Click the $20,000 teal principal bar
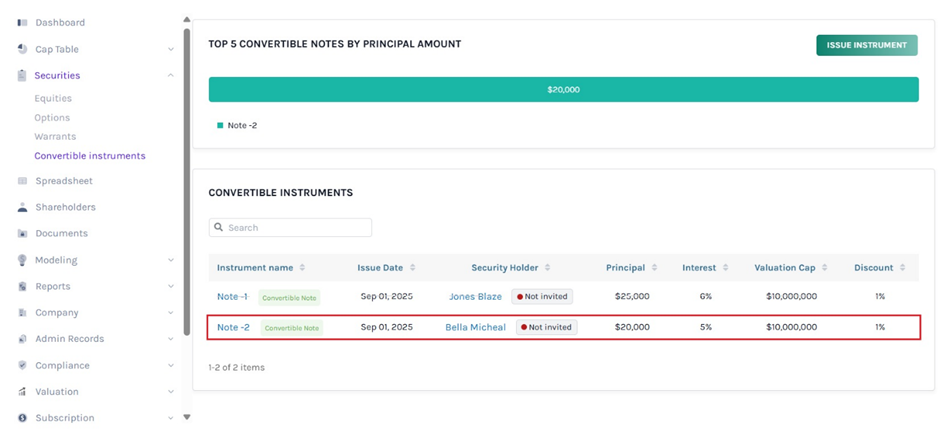This screenshot has height=429, width=940. (563, 90)
